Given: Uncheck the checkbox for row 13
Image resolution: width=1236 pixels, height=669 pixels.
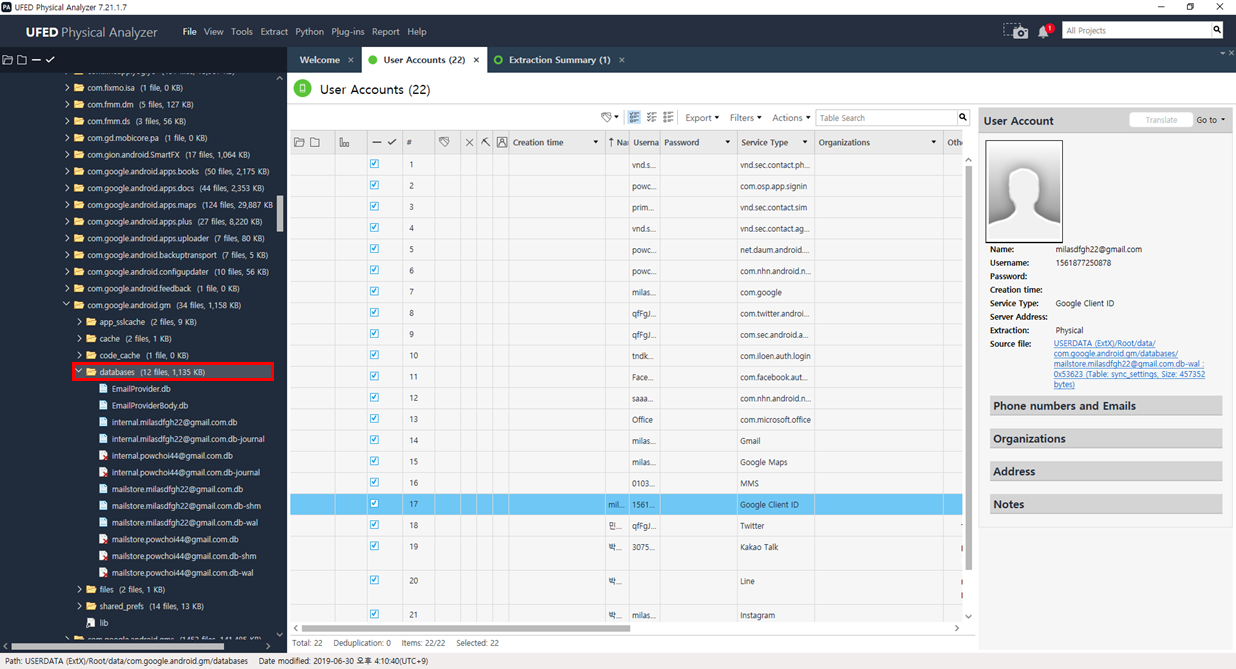Looking at the screenshot, I should pos(374,419).
